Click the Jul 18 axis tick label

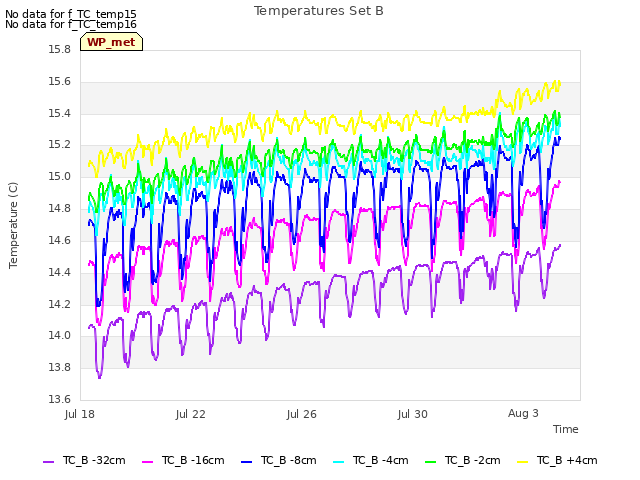[x=80, y=414]
